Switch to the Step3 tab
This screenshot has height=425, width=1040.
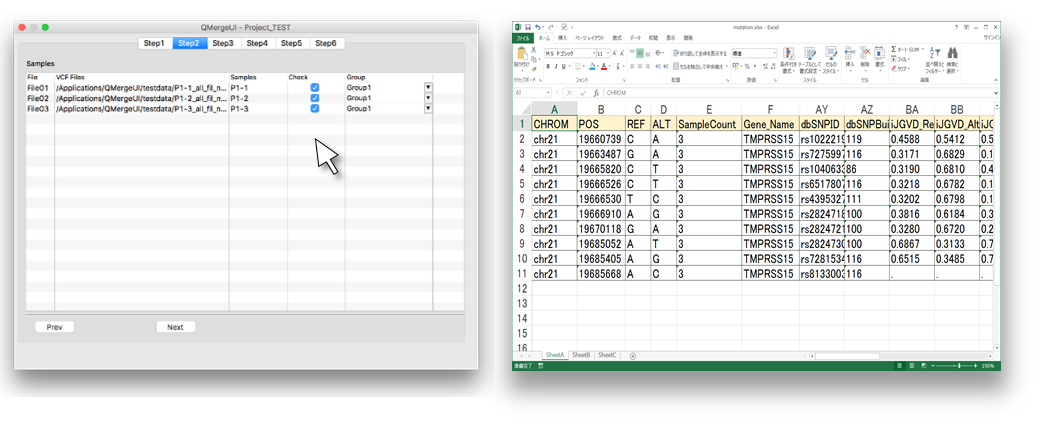point(223,43)
